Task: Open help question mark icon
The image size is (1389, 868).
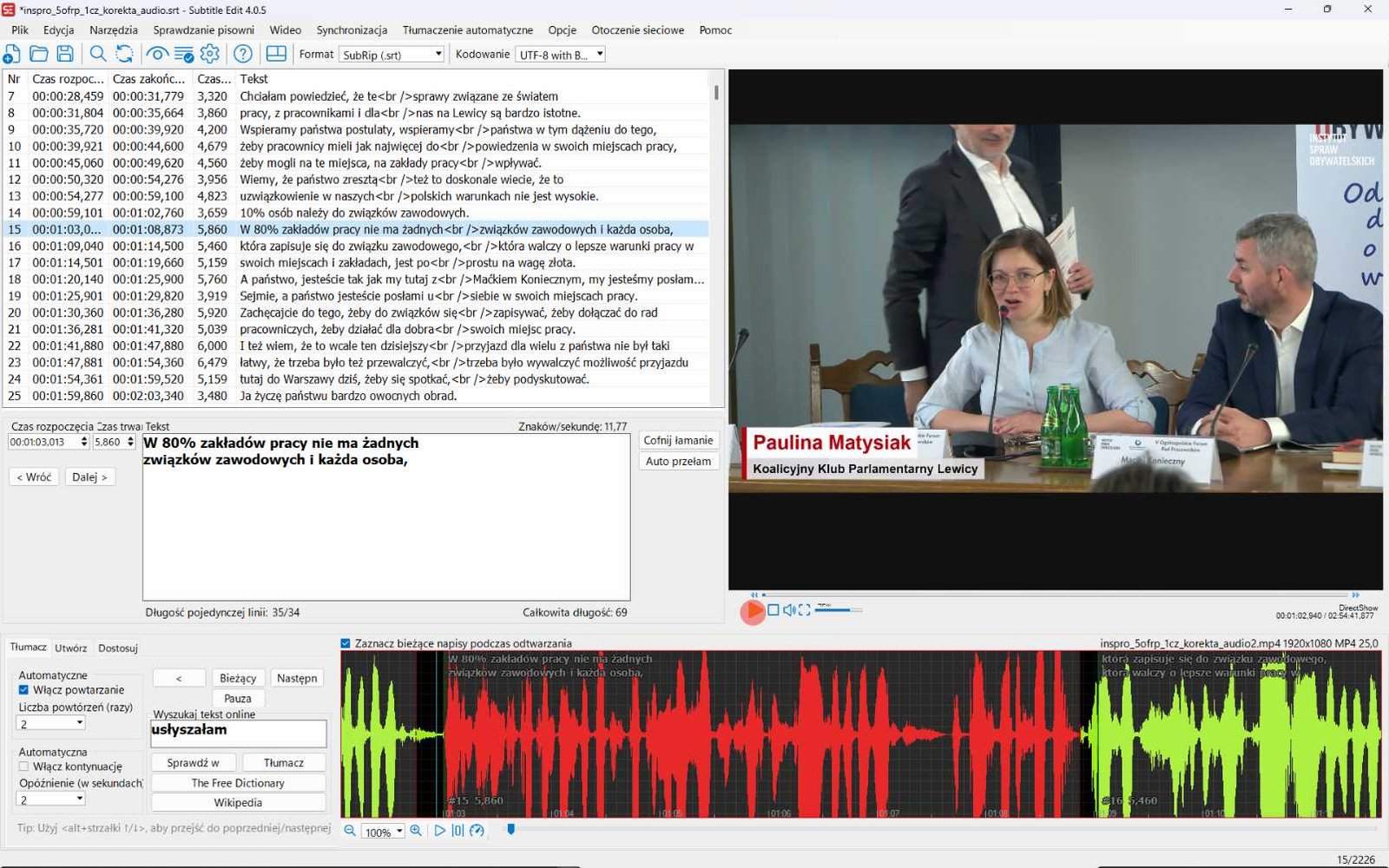Action: 243,54
